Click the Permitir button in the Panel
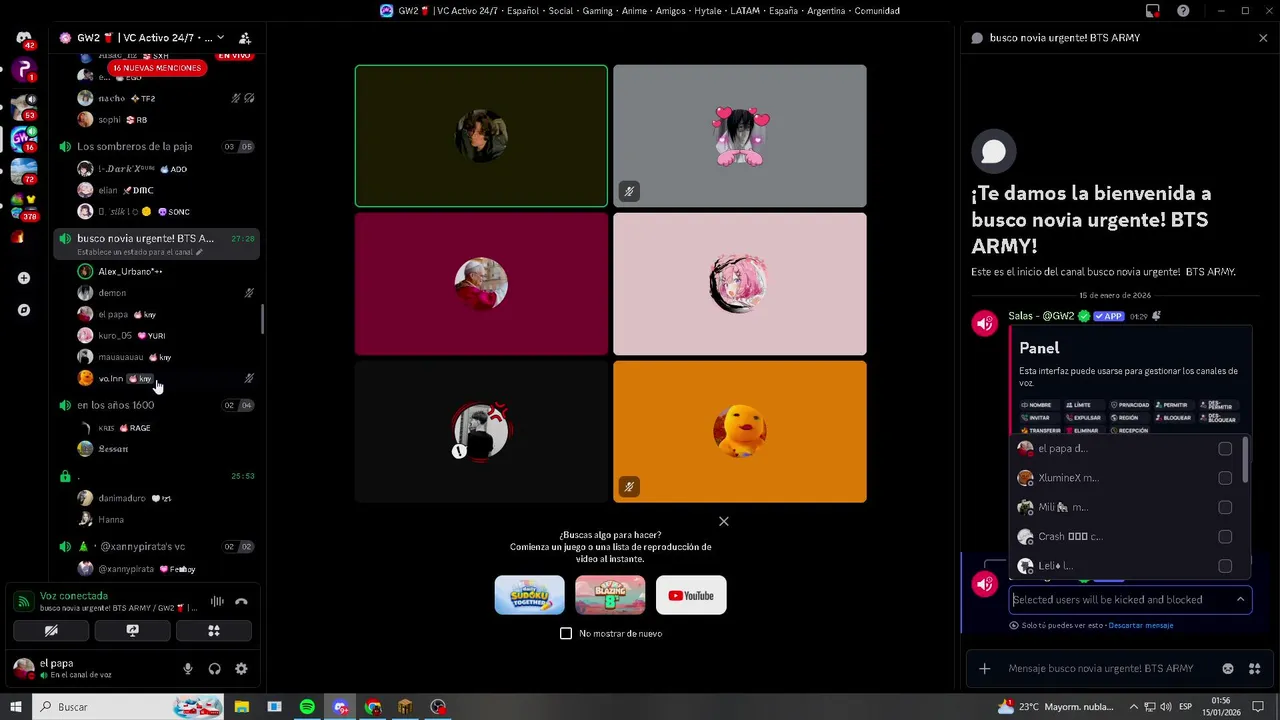The height and width of the screenshot is (720, 1280). [x=1173, y=405]
